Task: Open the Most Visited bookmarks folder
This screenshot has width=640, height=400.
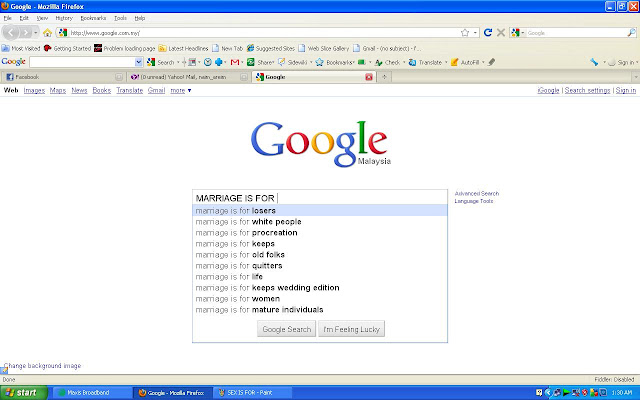Action: (21, 48)
